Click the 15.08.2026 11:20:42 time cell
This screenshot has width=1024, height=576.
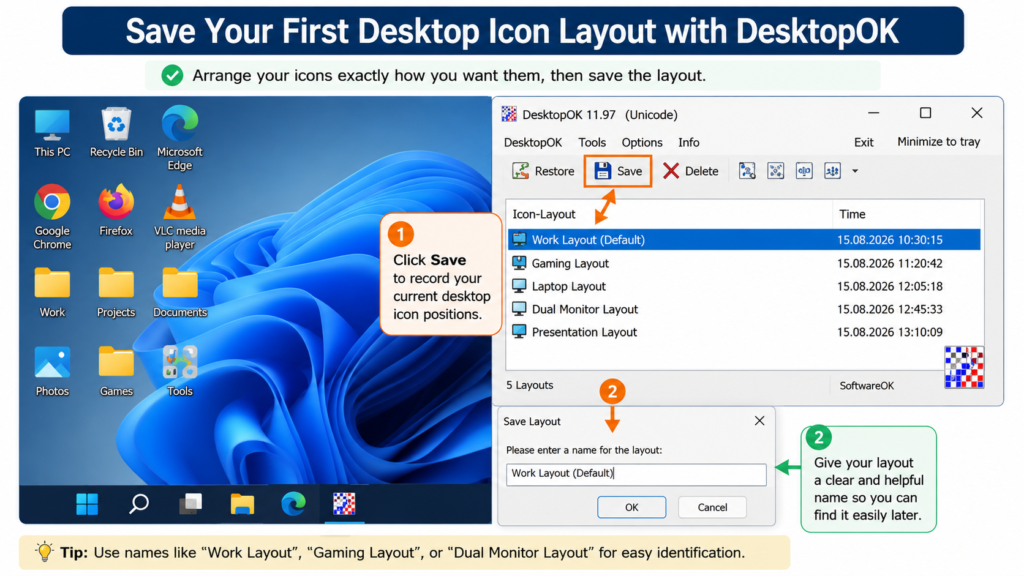pyautogui.click(x=889, y=263)
